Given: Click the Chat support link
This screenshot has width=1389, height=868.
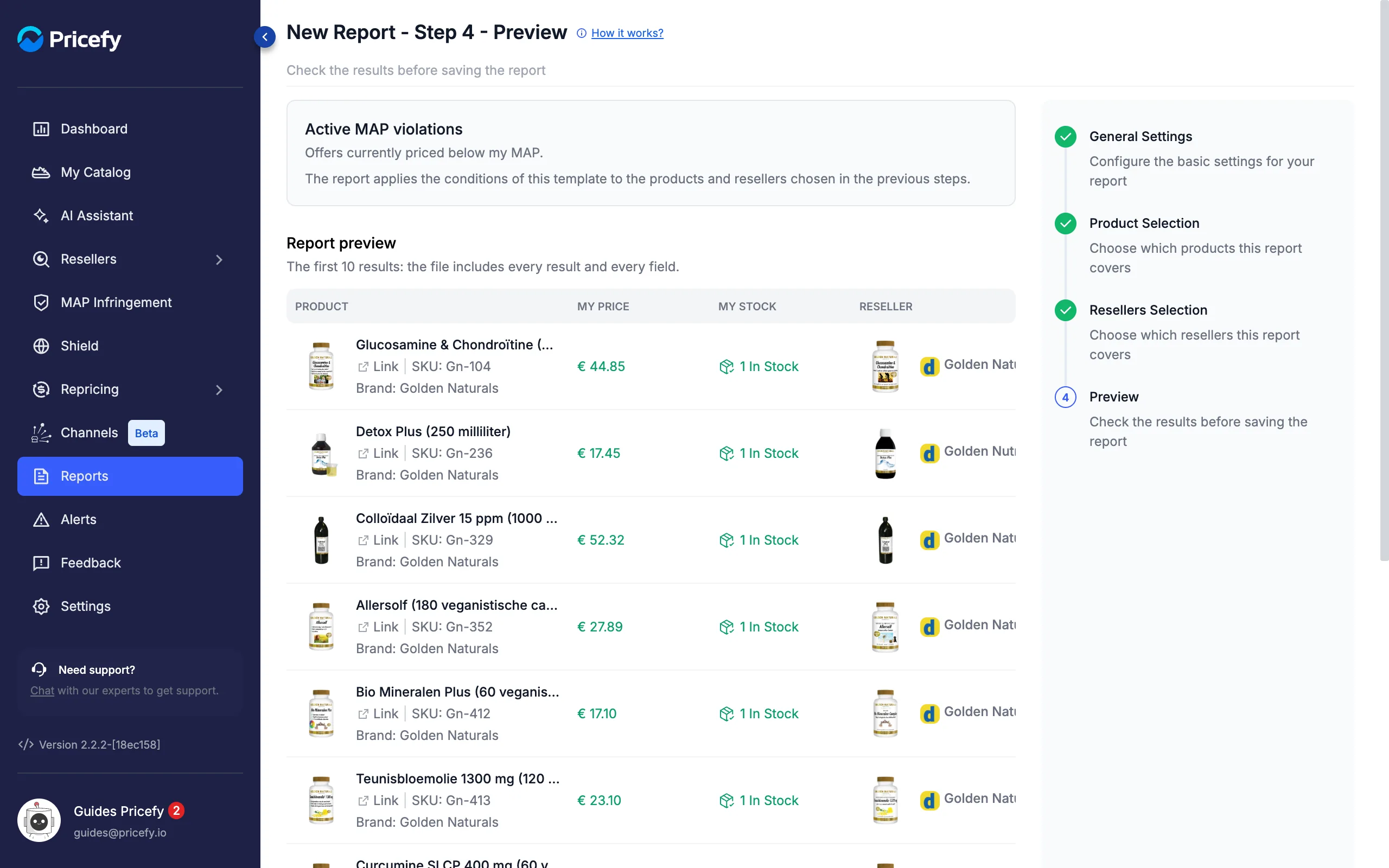Looking at the screenshot, I should (x=42, y=690).
